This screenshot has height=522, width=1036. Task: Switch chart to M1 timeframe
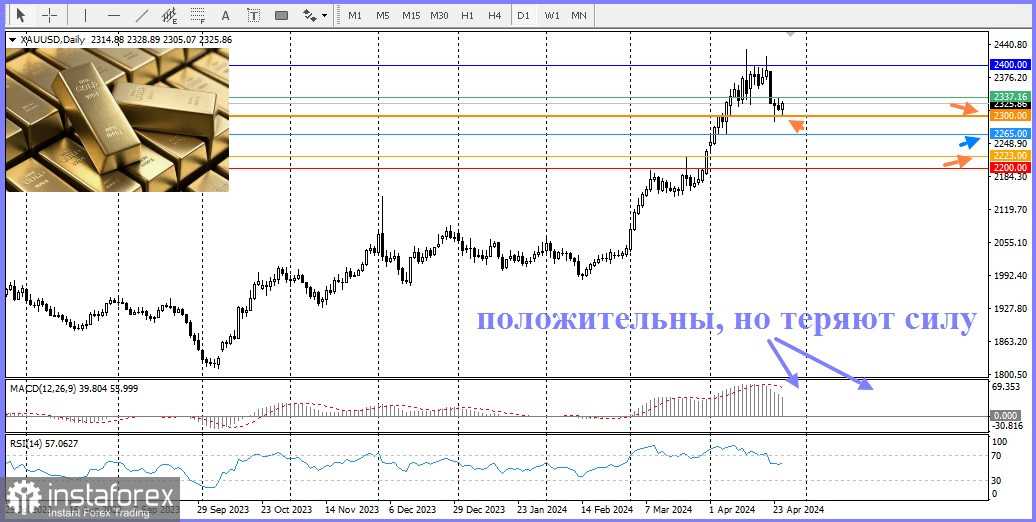tap(355, 15)
